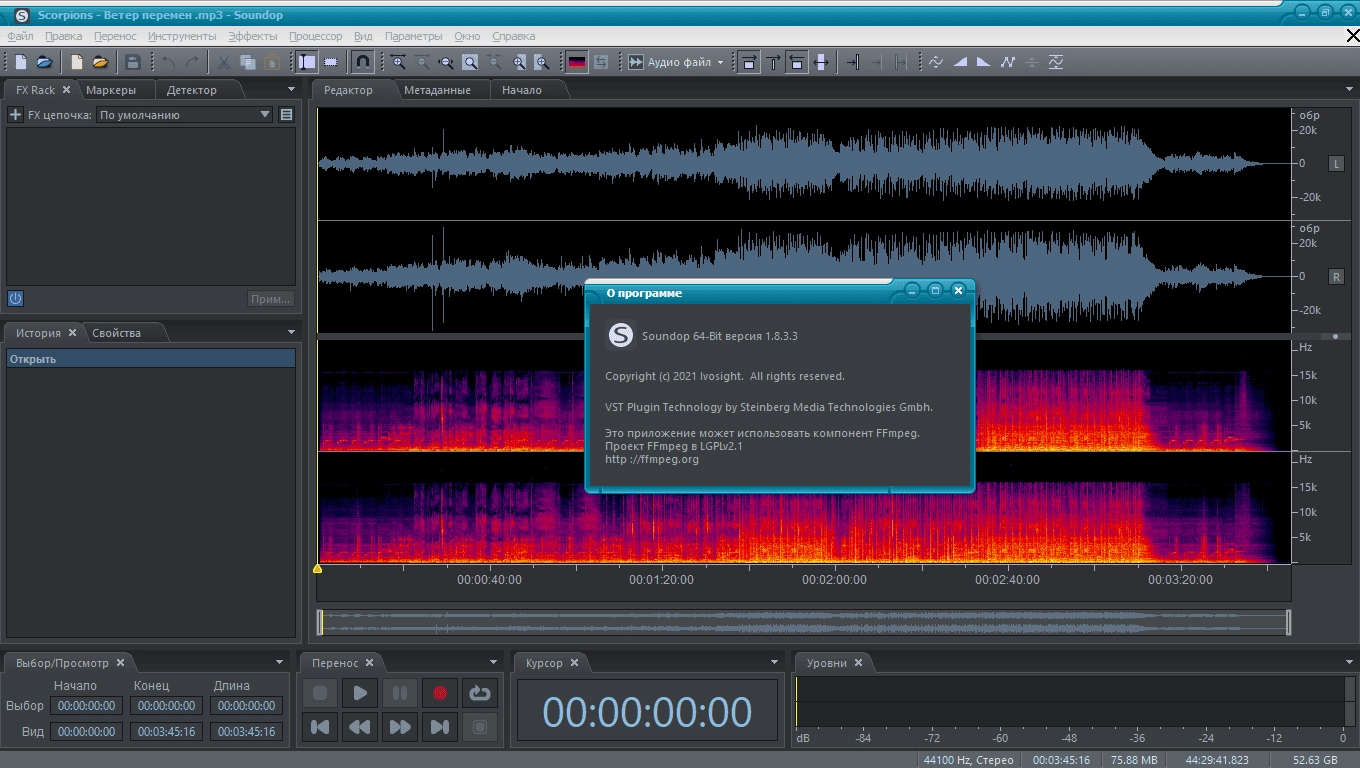Zoom in horizontally with the first magnifier icon
The width and height of the screenshot is (1360, 768).
pyautogui.click(x=398, y=62)
